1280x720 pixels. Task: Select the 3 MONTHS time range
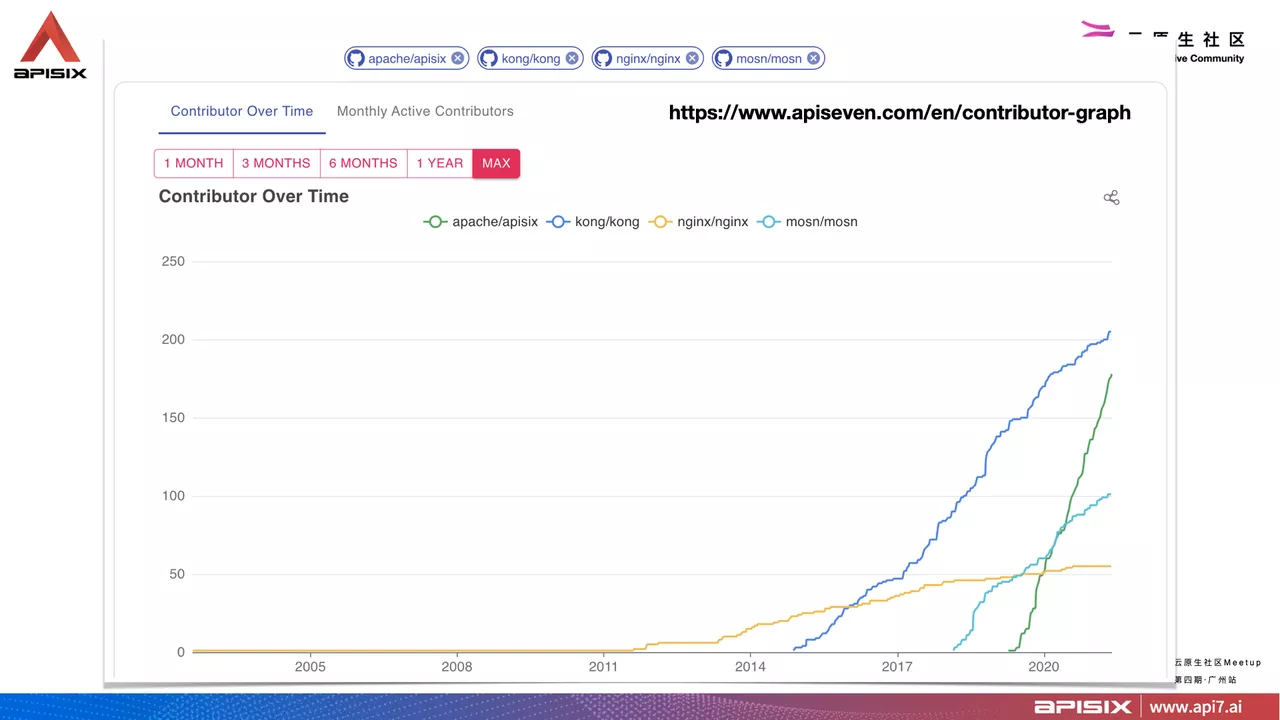click(276, 163)
